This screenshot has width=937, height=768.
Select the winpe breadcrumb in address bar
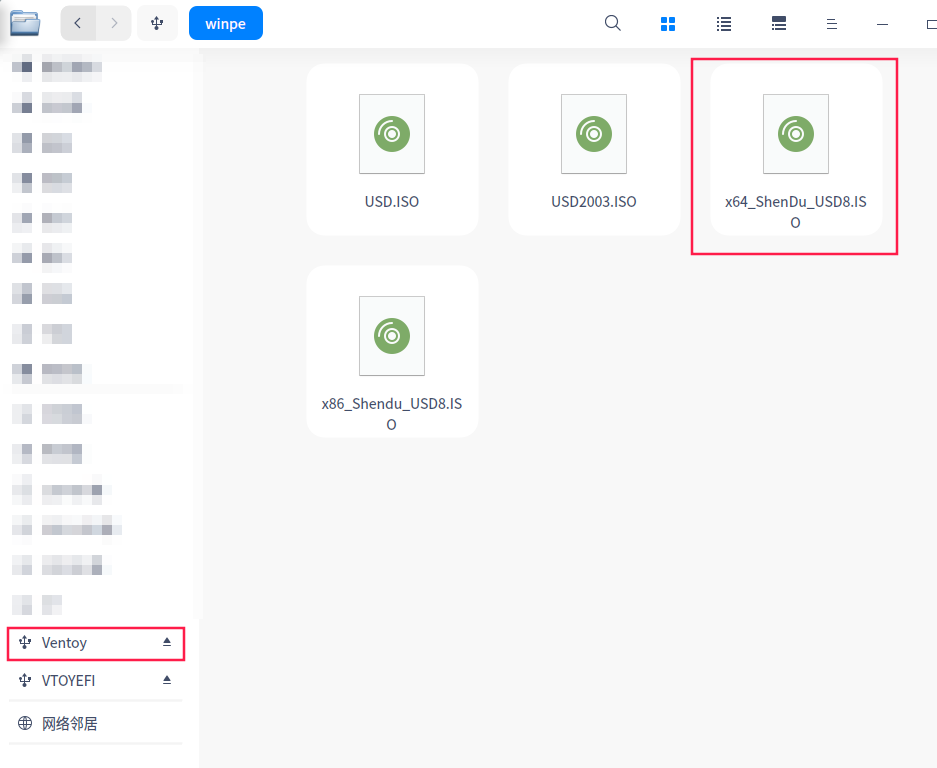click(225, 24)
